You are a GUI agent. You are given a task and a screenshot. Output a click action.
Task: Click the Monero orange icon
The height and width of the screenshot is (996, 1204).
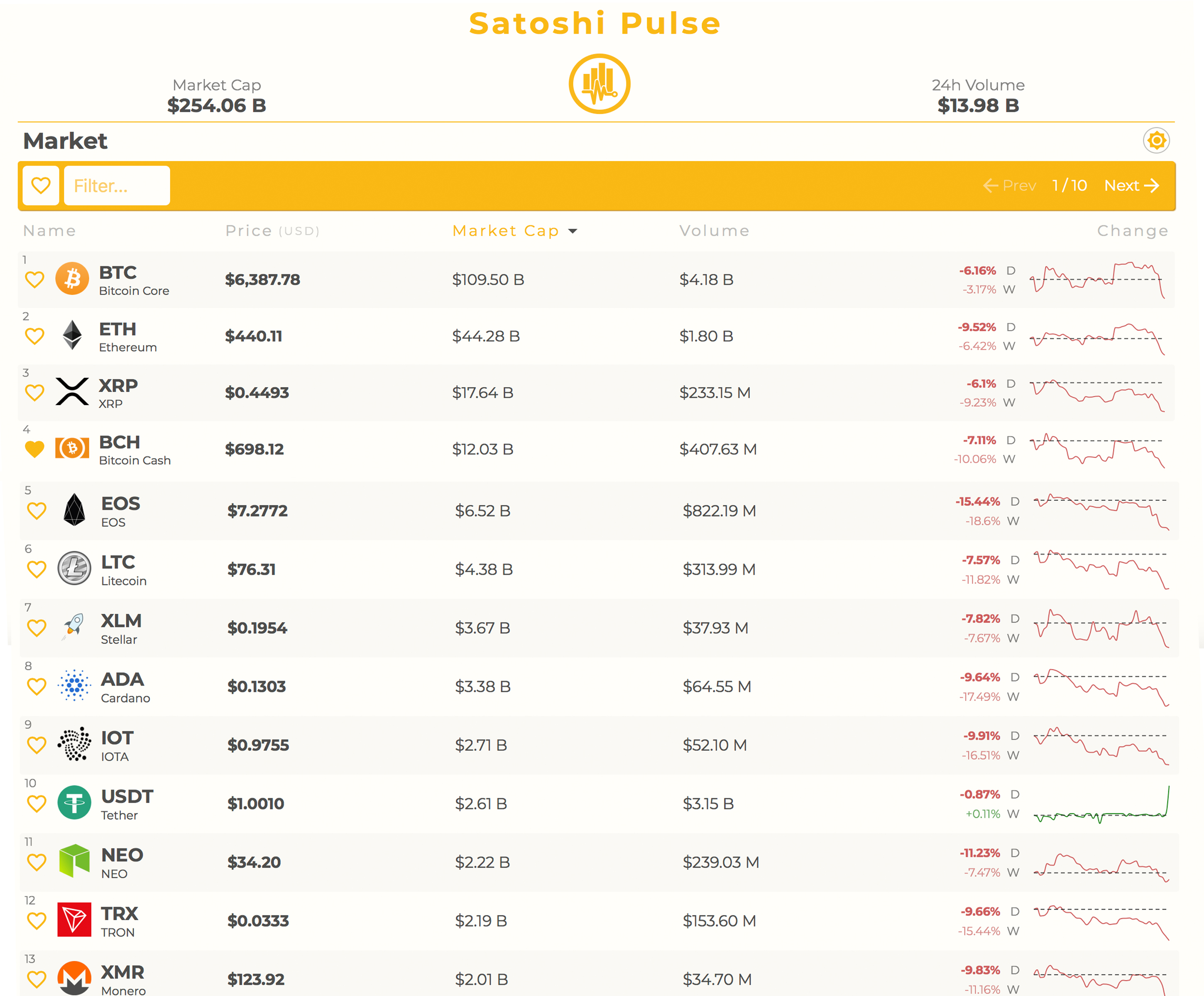click(x=74, y=978)
